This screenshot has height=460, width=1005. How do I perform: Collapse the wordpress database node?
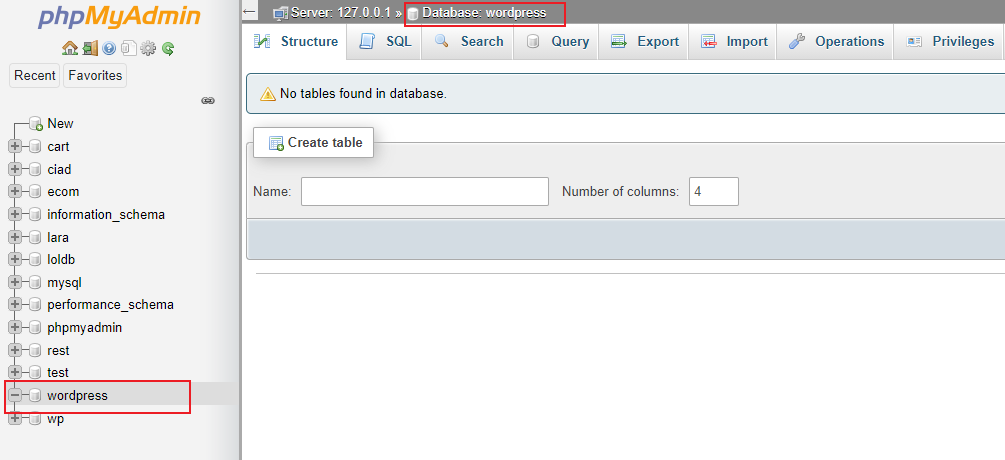[x=14, y=395]
